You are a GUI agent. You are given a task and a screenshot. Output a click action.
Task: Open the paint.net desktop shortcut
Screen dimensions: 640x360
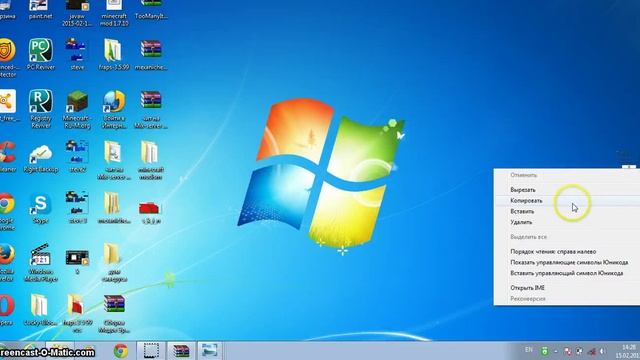point(40,9)
